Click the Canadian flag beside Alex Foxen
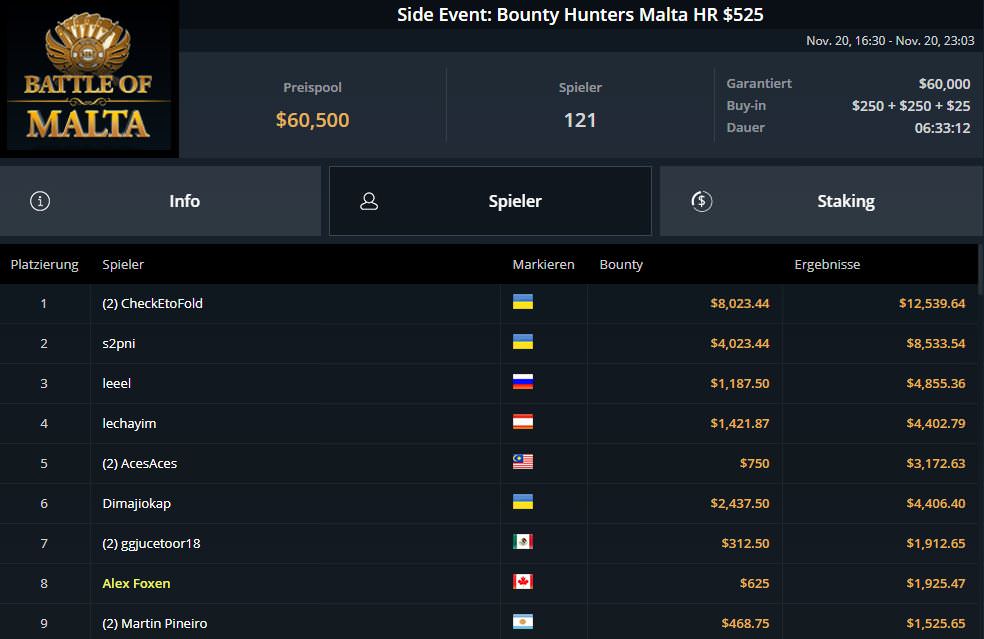Screen dimensions: 984x639 coord(522,582)
